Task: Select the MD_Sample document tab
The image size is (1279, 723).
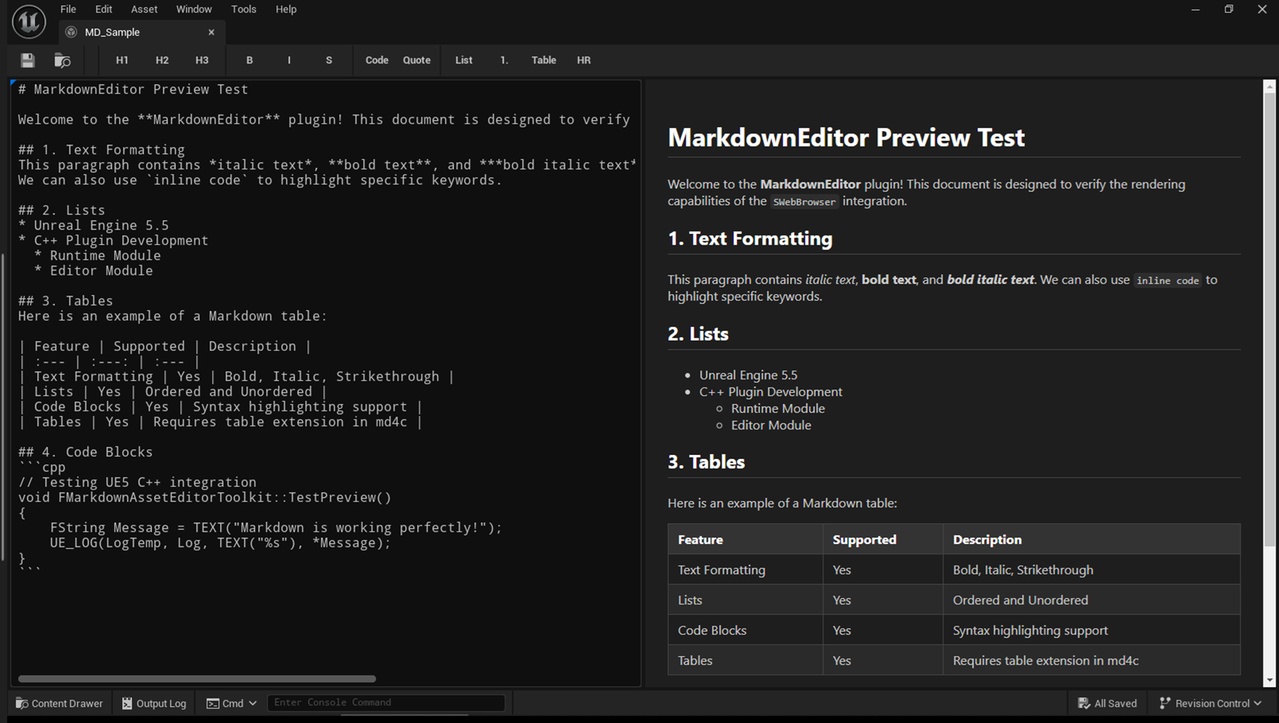Action: 140,32
